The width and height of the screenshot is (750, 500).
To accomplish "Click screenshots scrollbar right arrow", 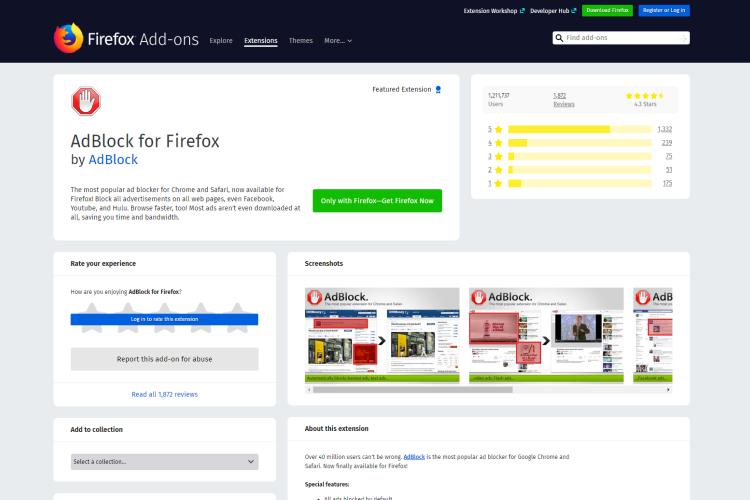I will point(668,389).
